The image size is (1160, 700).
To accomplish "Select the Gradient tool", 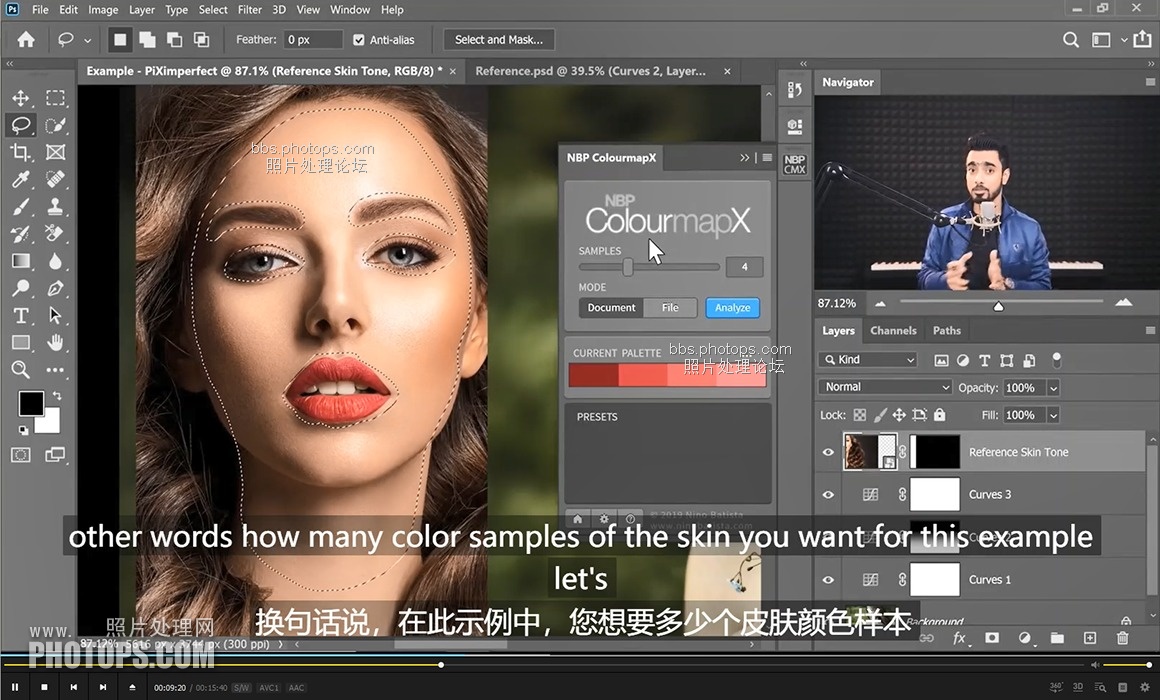I will coord(21,261).
